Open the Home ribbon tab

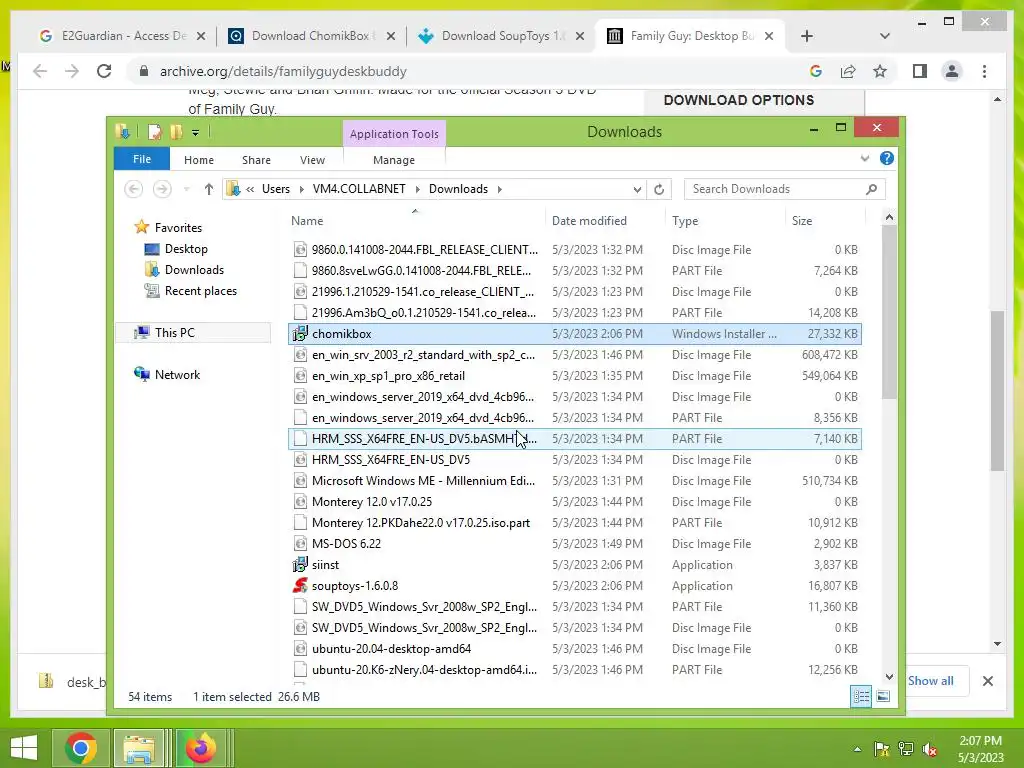point(199,160)
